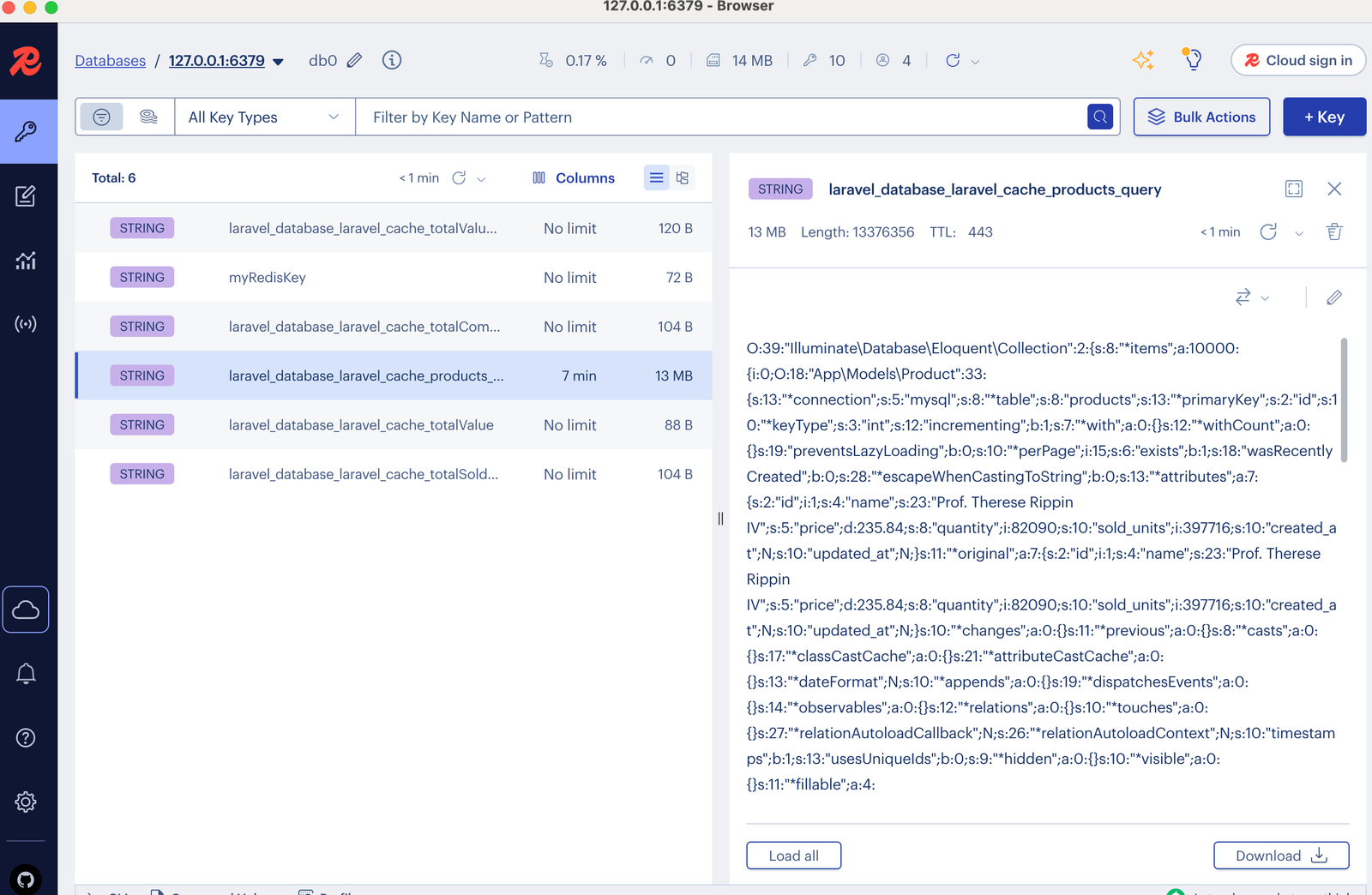Select the laravel_cache_products_... 13 MB row
This screenshot has width=1372, height=895.
[394, 375]
